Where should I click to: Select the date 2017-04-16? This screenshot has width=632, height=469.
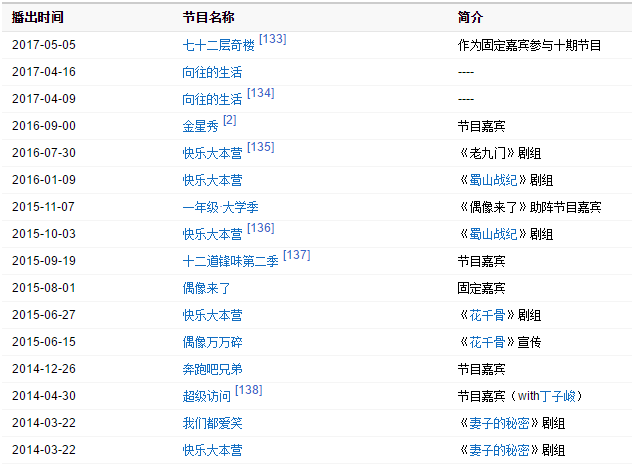pos(44,72)
